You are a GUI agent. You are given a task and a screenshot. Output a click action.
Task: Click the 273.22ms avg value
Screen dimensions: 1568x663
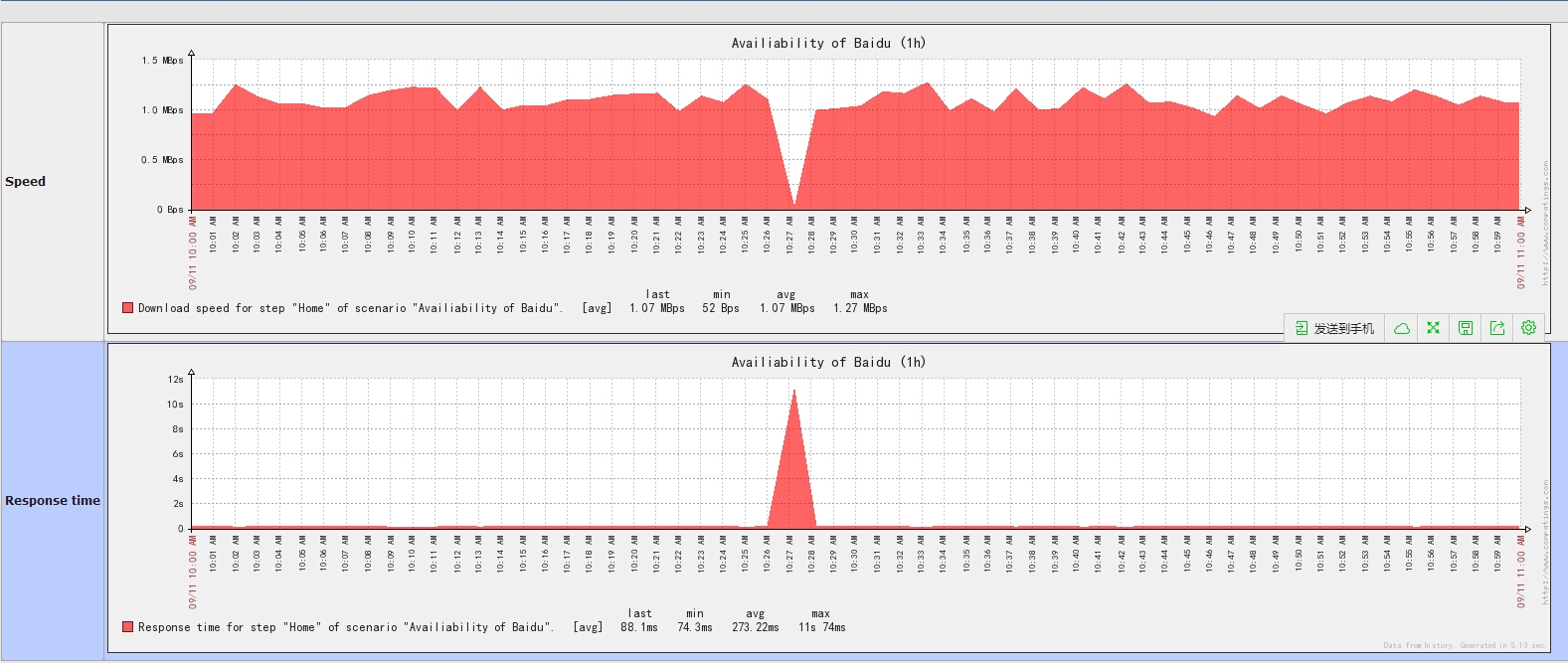point(756,627)
